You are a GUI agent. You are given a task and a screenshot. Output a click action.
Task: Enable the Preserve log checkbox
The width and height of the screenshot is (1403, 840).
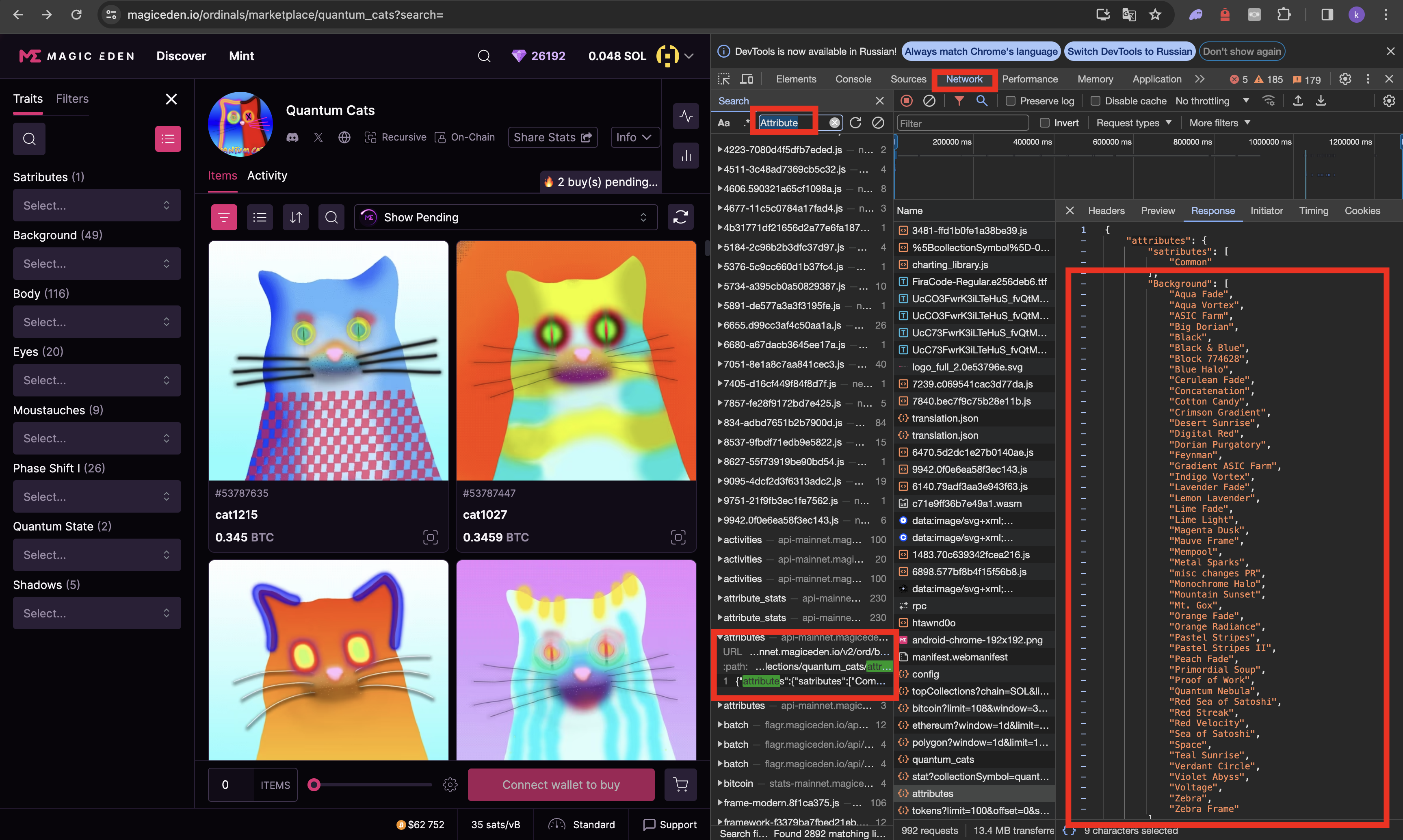(x=1010, y=101)
